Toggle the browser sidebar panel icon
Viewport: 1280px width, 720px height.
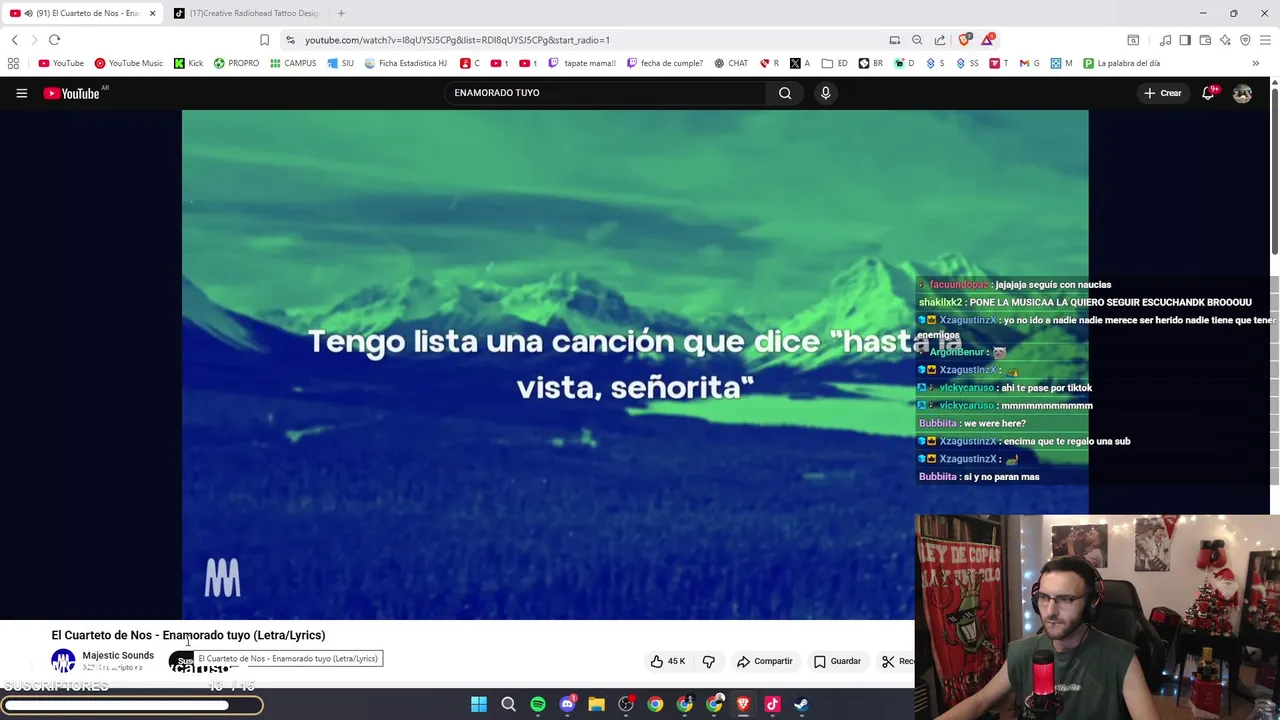(1185, 40)
